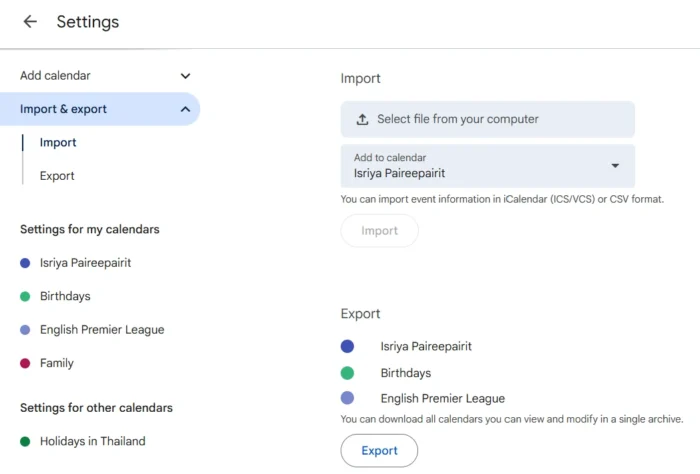Open Birthdays calendar settings in sidebar

click(x=65, y=296)
